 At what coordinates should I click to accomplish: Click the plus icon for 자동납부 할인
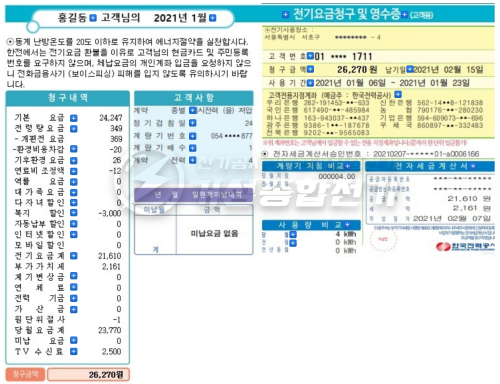(74, 224)
